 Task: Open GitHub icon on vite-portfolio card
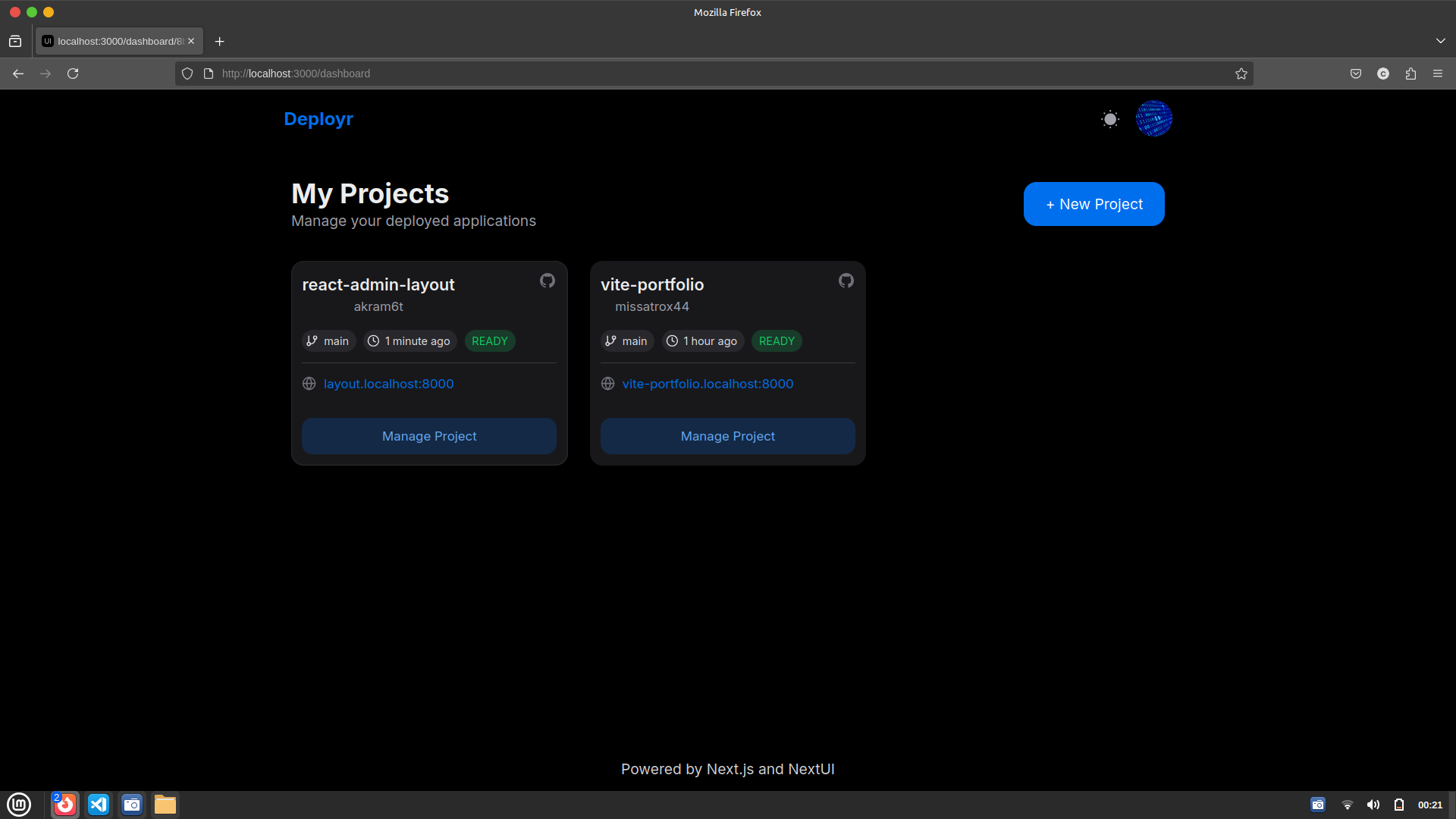(846, 281)
